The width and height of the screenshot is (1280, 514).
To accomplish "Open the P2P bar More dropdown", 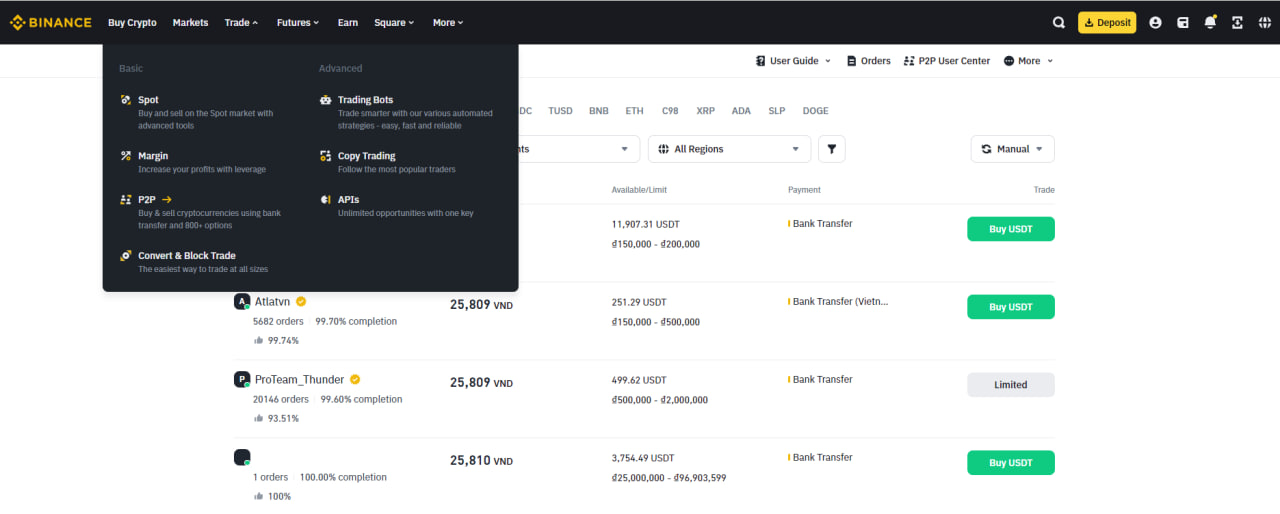I will click(1028, 61).
